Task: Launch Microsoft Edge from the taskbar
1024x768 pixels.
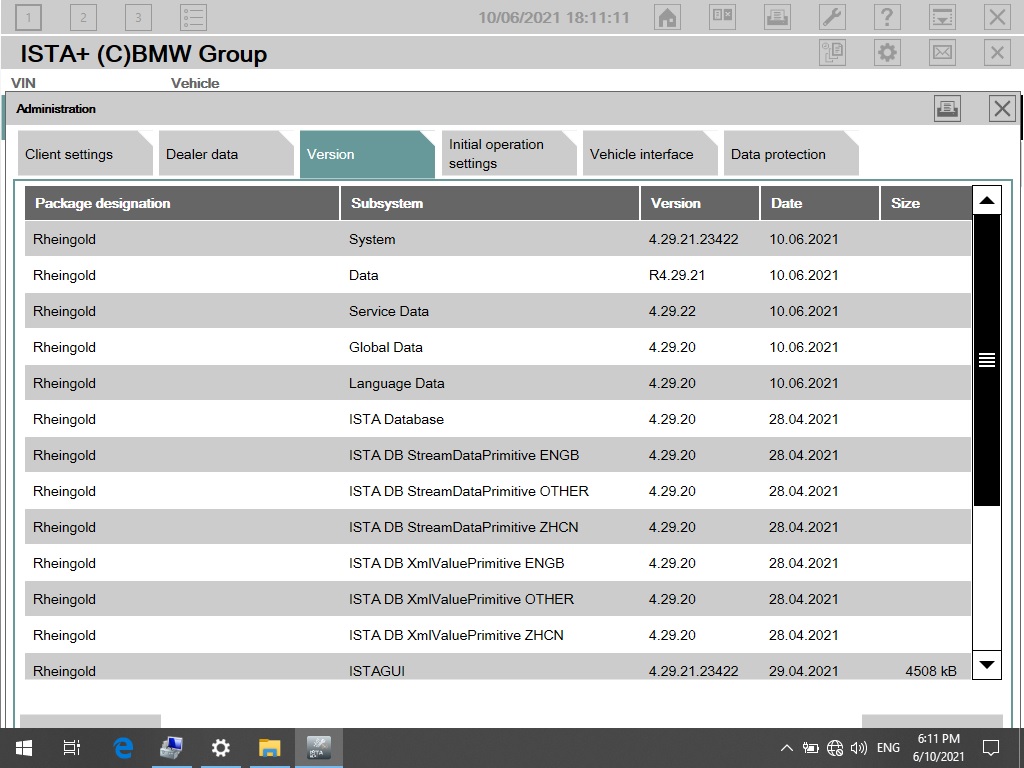Action: [x=123, y=748]
